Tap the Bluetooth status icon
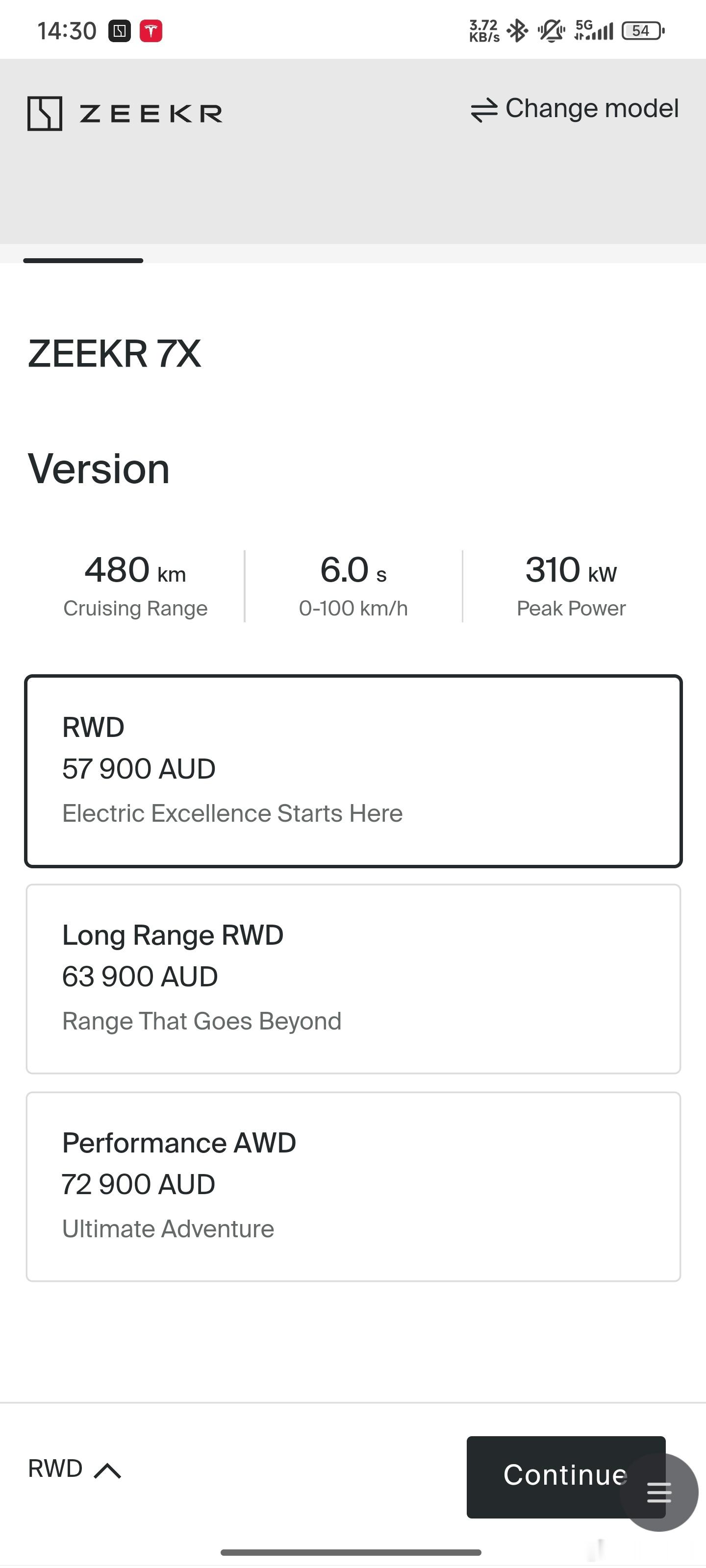The height and width of the screenshot is (1568, 706). point(517,30)
